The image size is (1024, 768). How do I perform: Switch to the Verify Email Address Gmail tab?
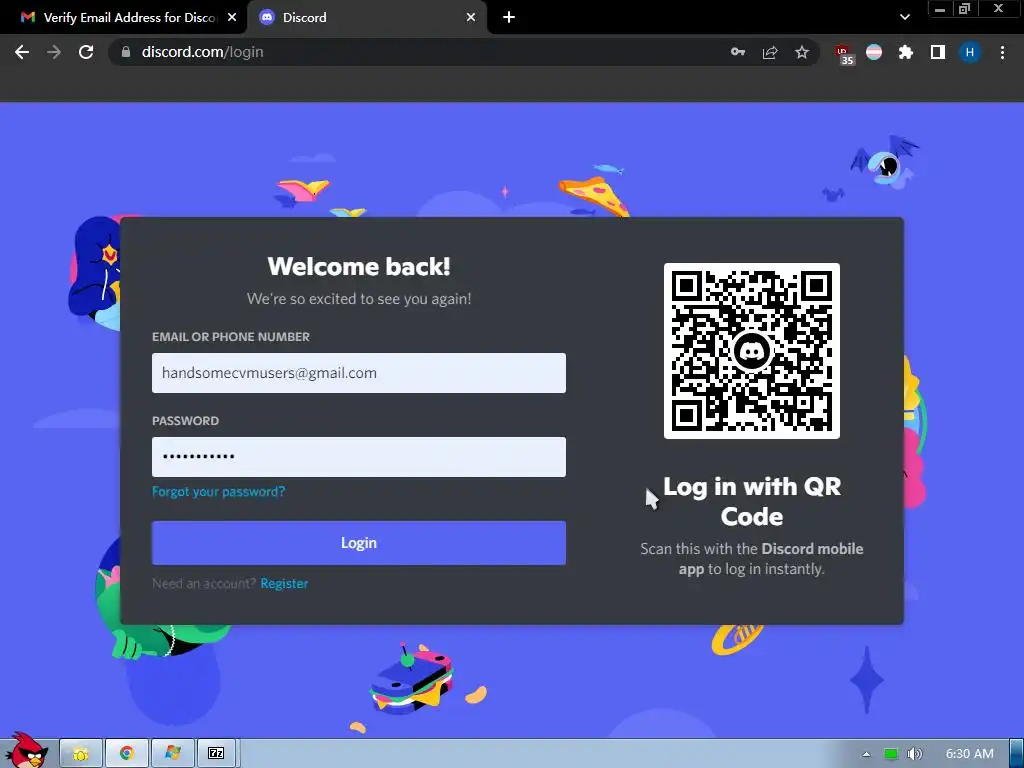click(x=124, y=18)
